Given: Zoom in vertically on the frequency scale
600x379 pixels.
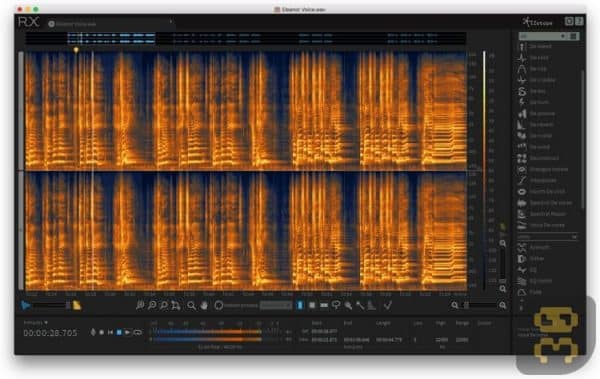Looking at the screenshot, I should coord(503,243).
